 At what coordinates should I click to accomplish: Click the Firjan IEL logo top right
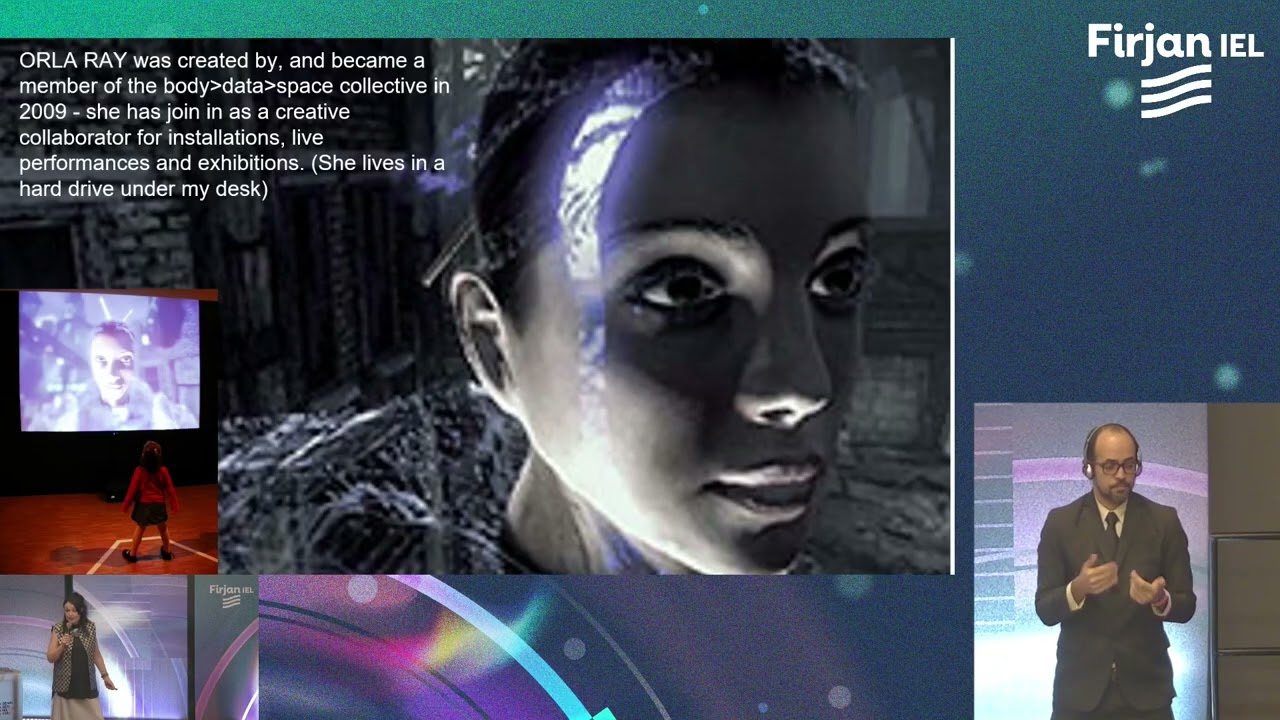point(1175,70)
